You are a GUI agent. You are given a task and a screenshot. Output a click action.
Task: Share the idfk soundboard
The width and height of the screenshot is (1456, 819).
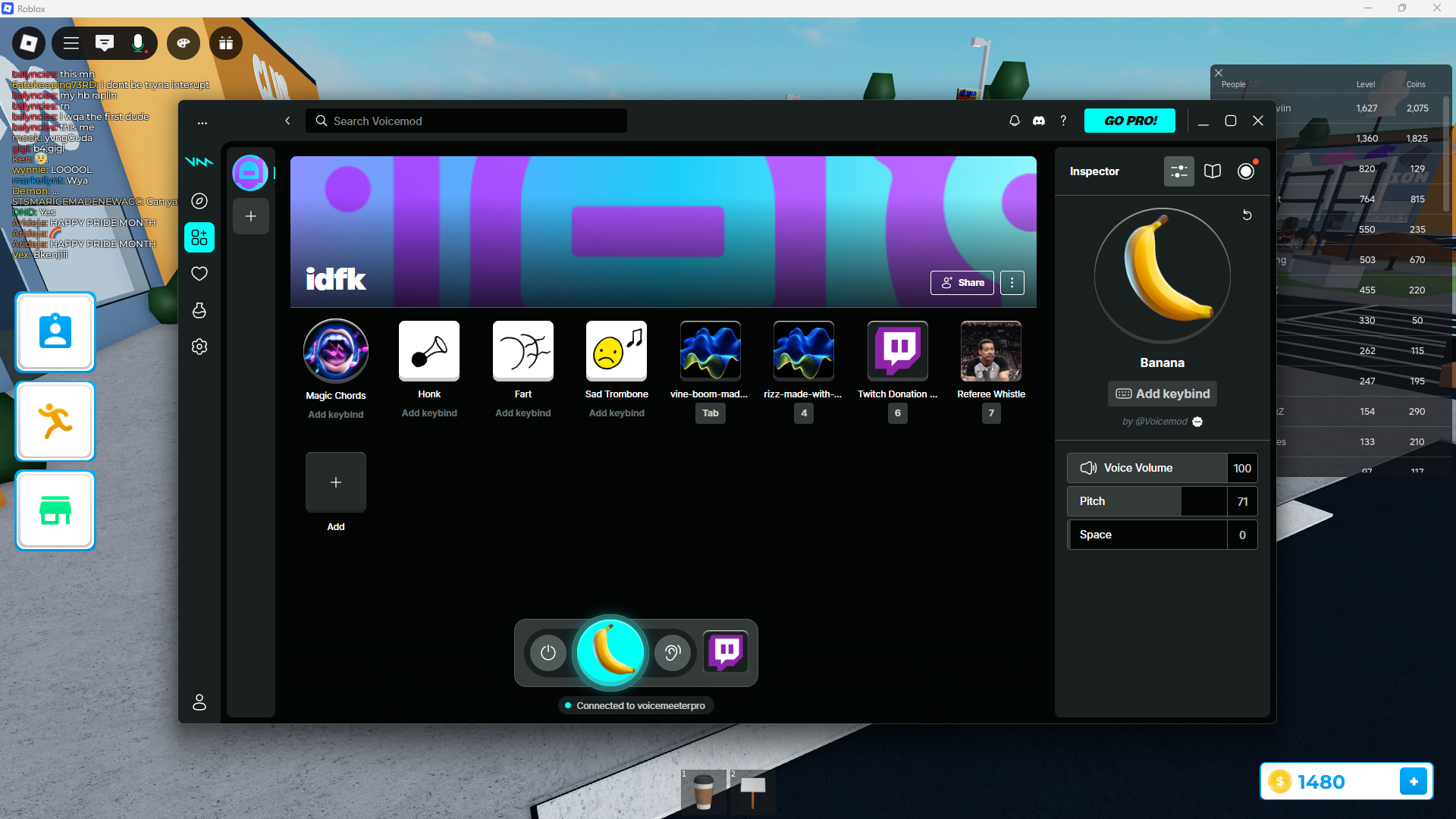(962, 283)
